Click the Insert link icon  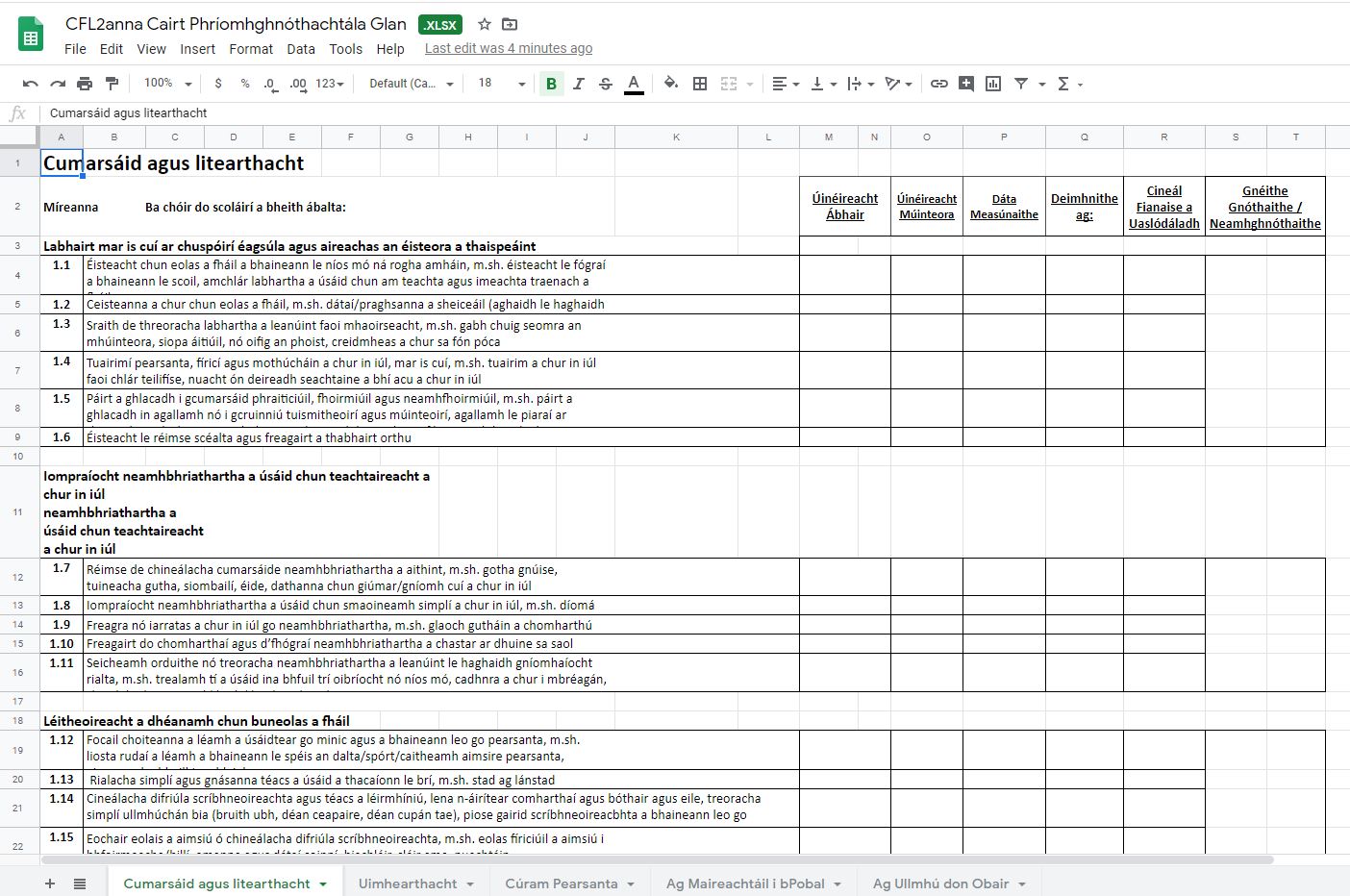pos(939,84)
